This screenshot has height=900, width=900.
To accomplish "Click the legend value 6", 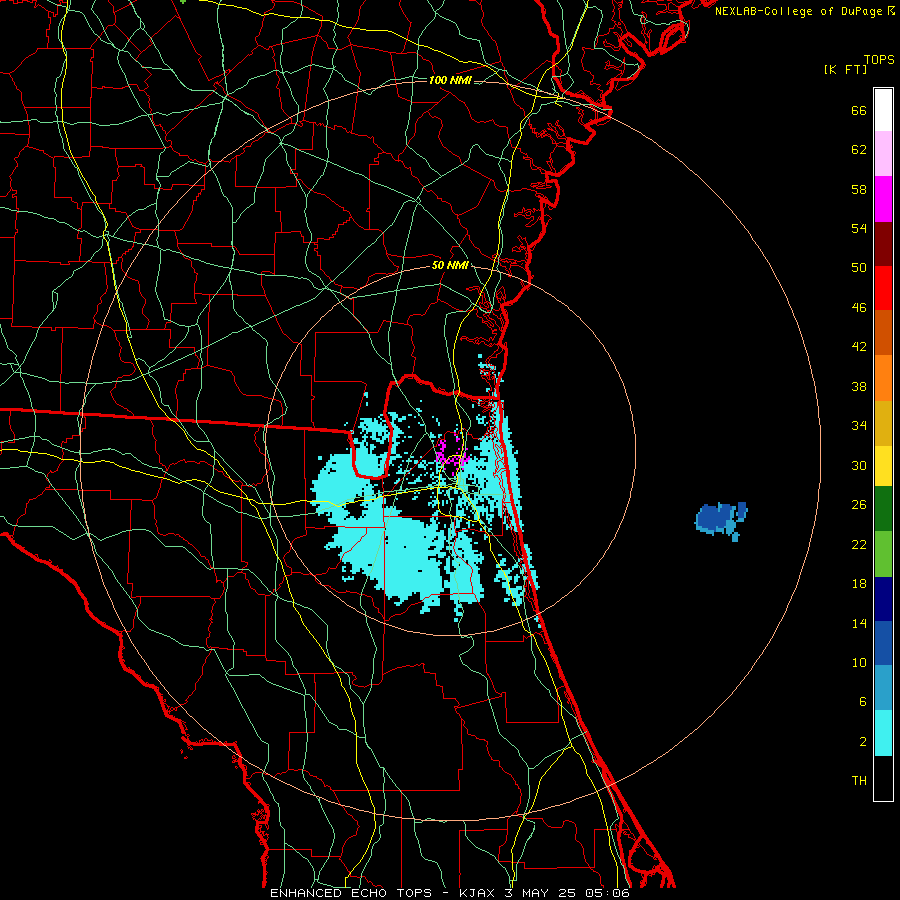I will tap(863, 701).
